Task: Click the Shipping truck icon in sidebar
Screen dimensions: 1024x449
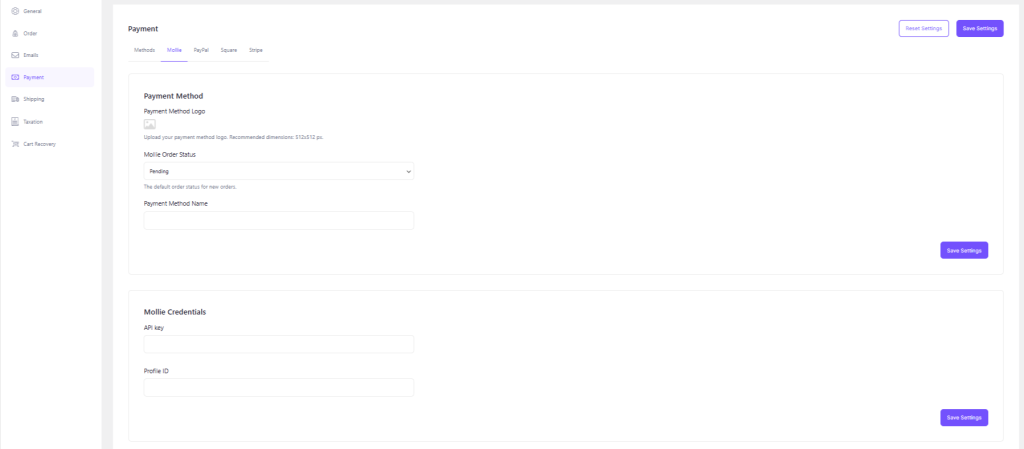Action: click(x=16, y=99)
